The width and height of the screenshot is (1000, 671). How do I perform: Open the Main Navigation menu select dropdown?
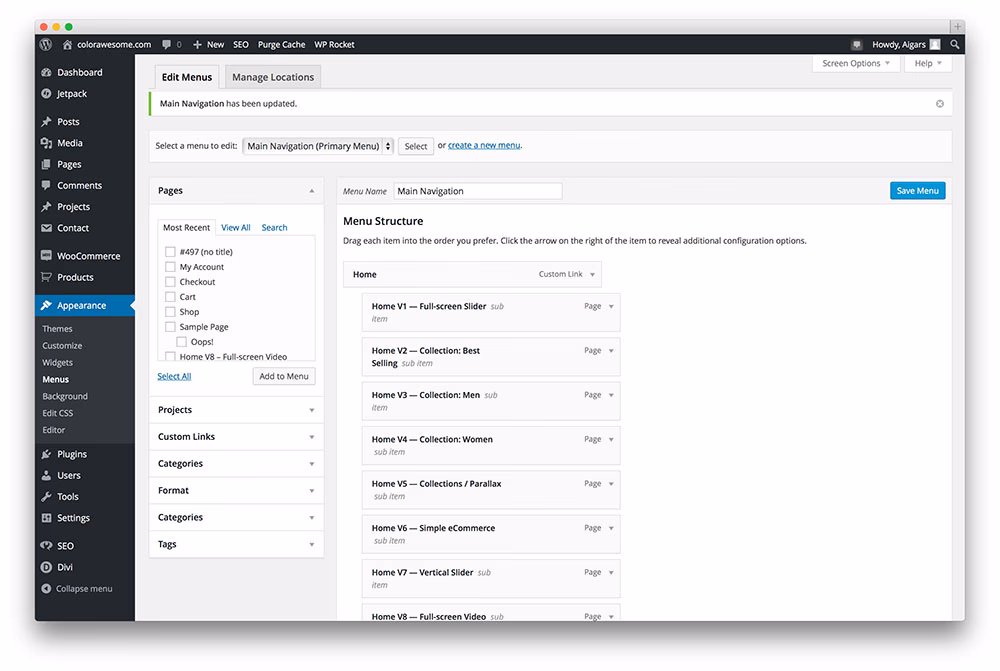[x=318, y=146]
